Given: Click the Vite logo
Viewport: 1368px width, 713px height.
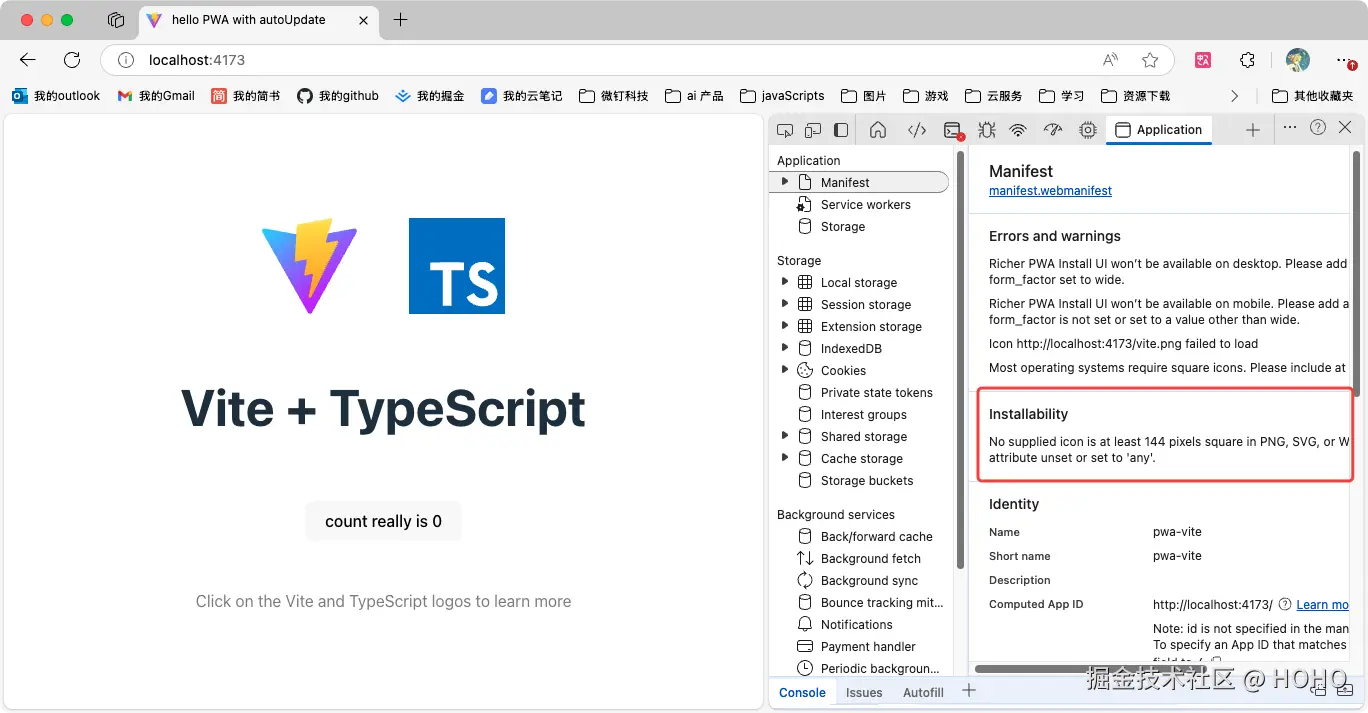Looking at the screenshot, I should [x=310, y=266].
